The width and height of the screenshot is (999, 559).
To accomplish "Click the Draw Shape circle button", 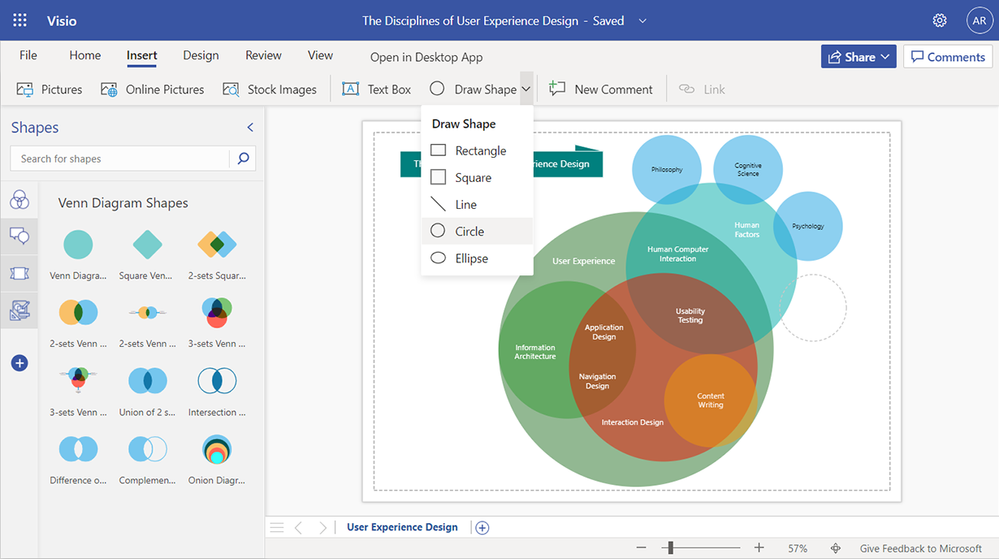I will (x=473, y=89).
